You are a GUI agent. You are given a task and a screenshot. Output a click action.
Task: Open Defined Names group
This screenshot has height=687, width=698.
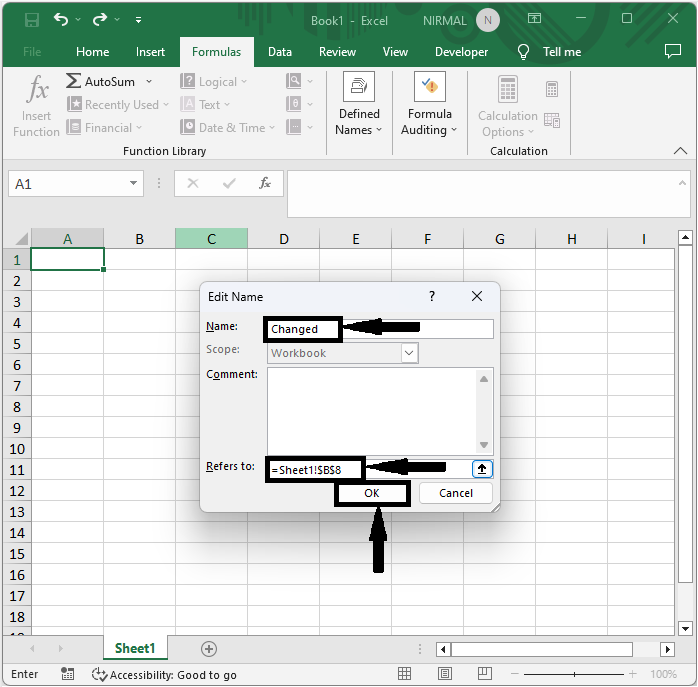359,105
